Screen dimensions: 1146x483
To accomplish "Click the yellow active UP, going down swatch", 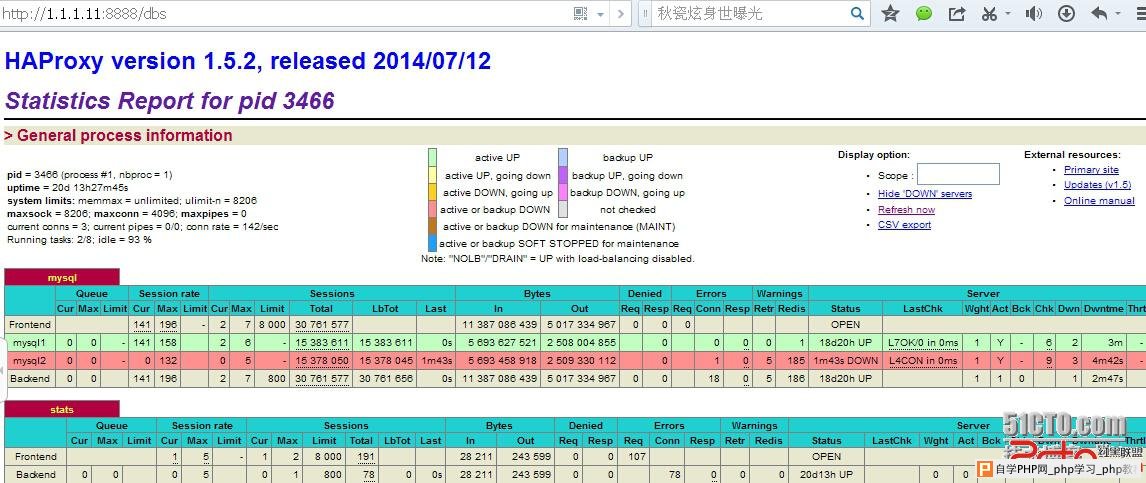I will click(x=432, y=175).
